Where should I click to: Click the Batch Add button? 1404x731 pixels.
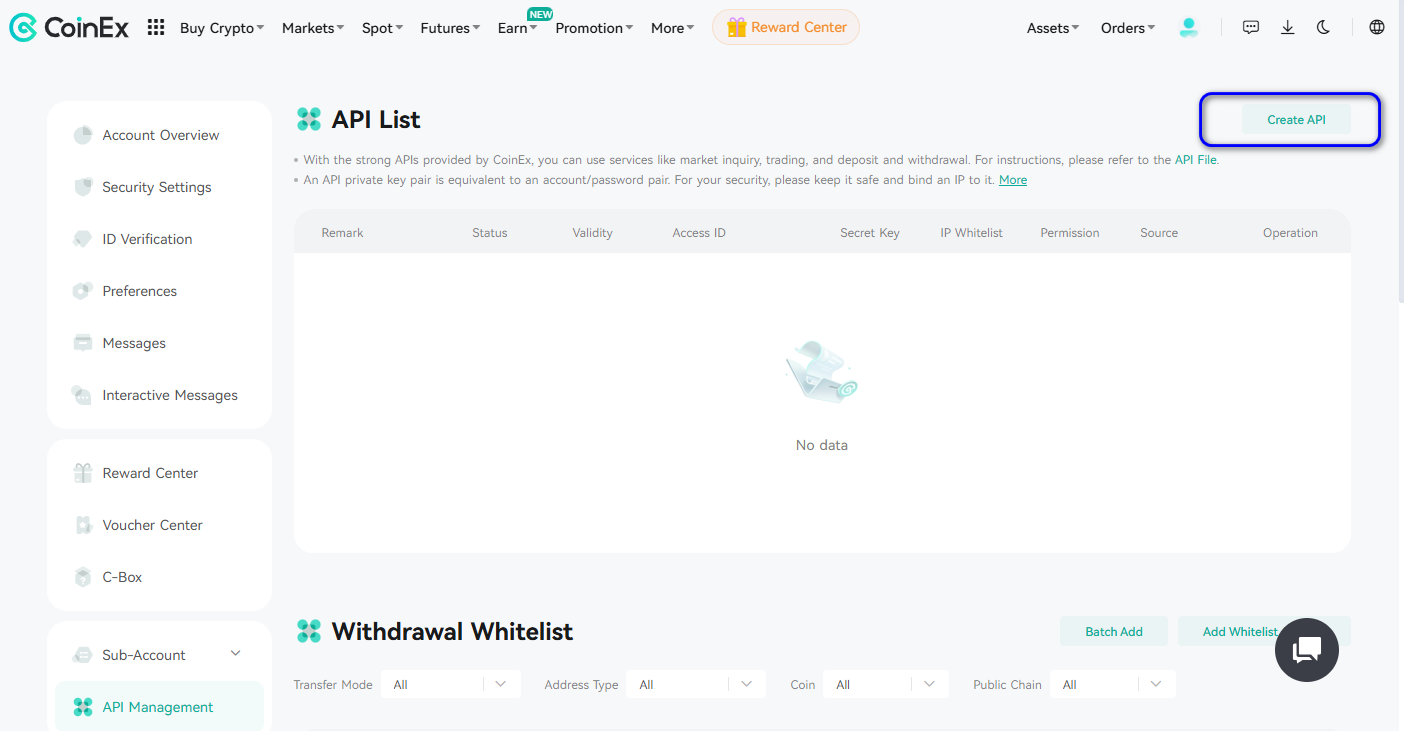coord(1114,632)
